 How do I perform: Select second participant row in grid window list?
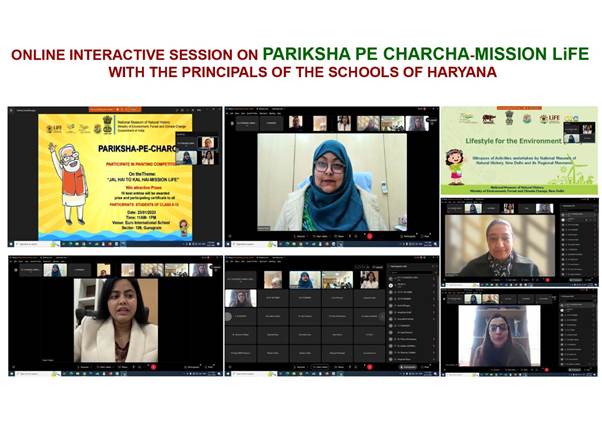coord(412,285)
